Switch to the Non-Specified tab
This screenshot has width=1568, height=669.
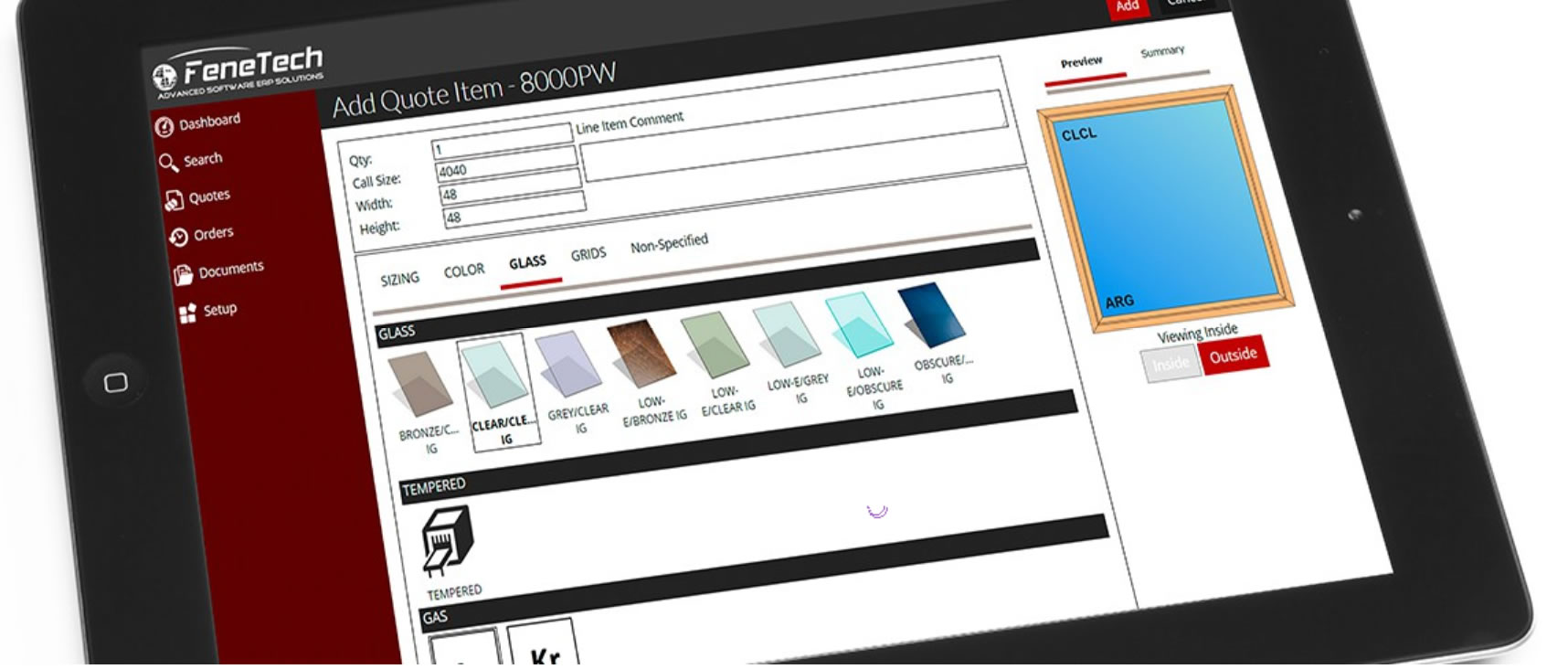[x=669, y=244]
